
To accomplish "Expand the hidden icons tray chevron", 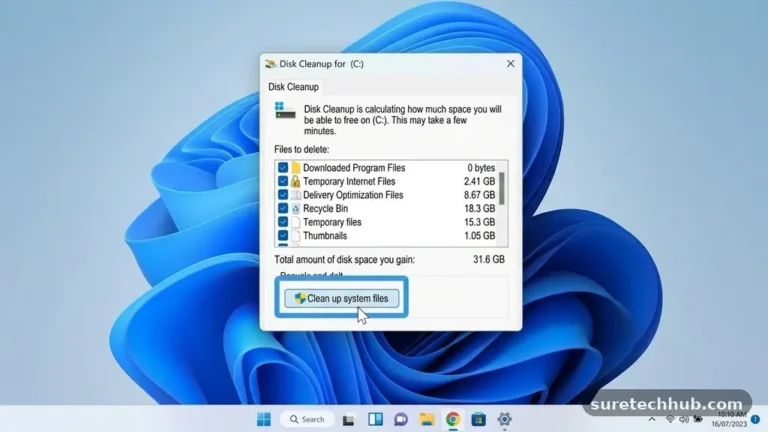I will pyautogui.click(x=652, y=419).
